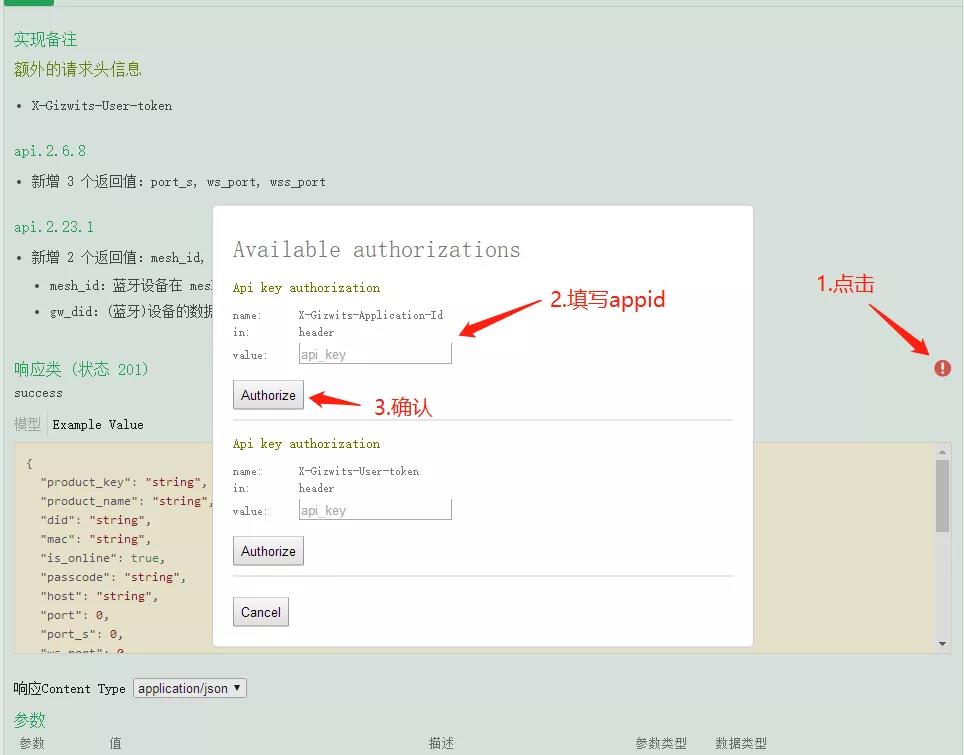The width and height of the screenshot is (964, 755).
Task: Open the response Content Type dropdown
Action: click(189, 689)
